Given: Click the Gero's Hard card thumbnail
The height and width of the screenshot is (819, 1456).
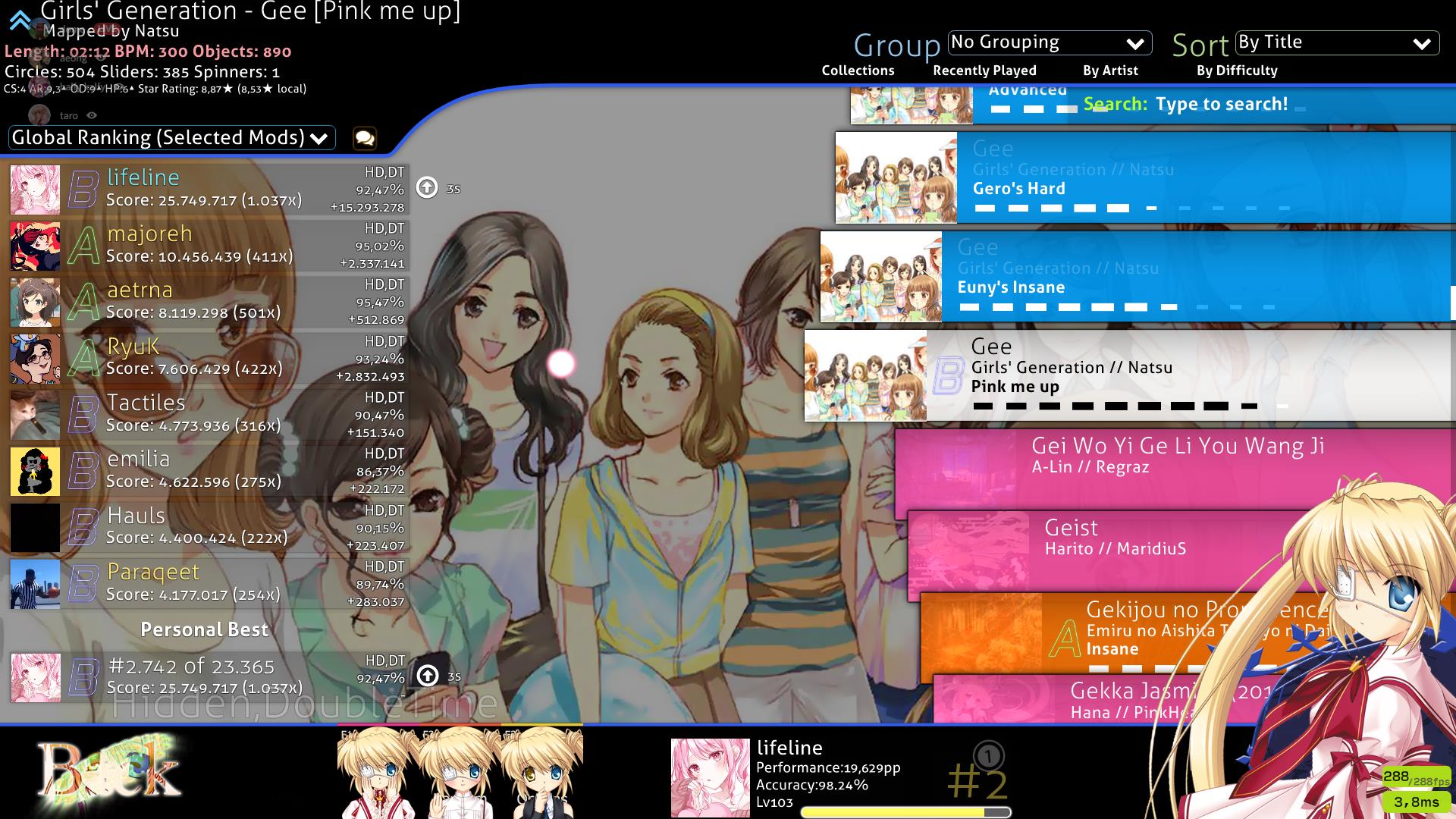Looking at the screenshot, I should coord(896,177).
